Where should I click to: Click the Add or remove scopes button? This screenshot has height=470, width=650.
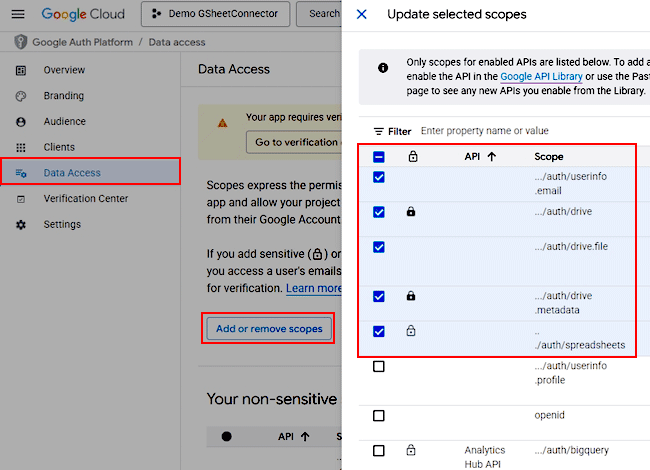268,329
